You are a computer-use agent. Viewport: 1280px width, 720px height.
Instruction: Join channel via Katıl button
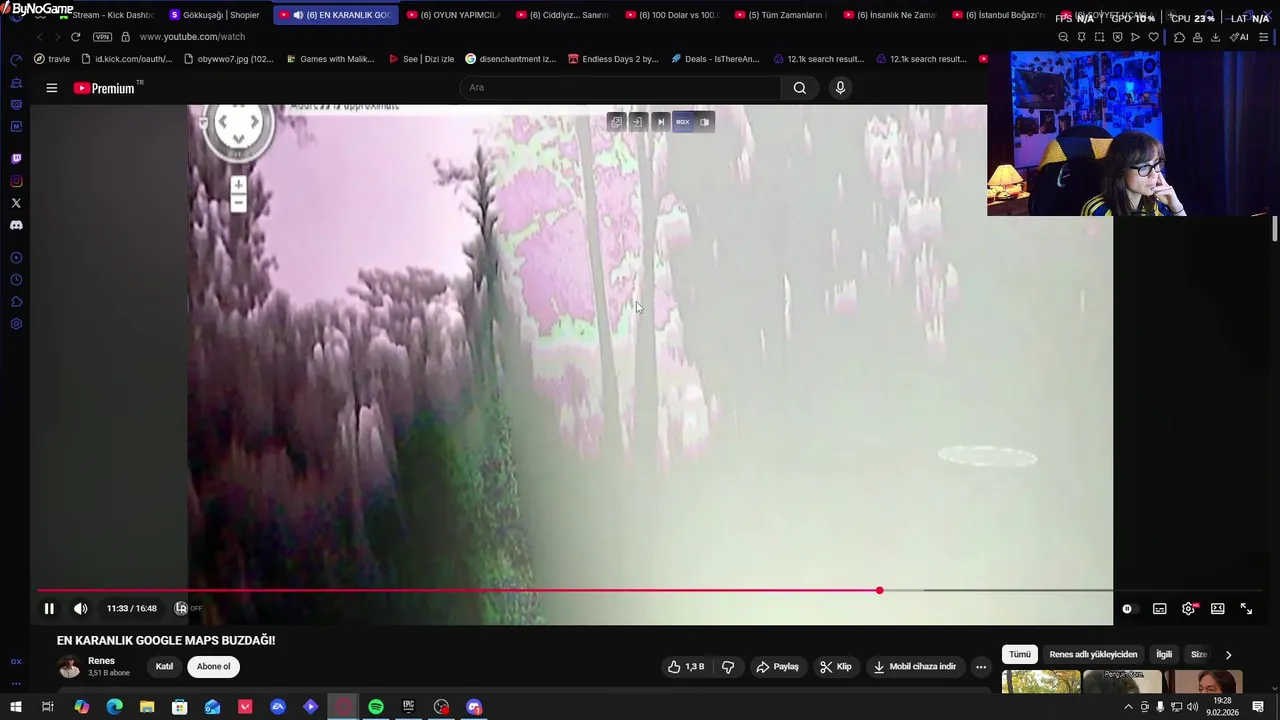point(164,667)
